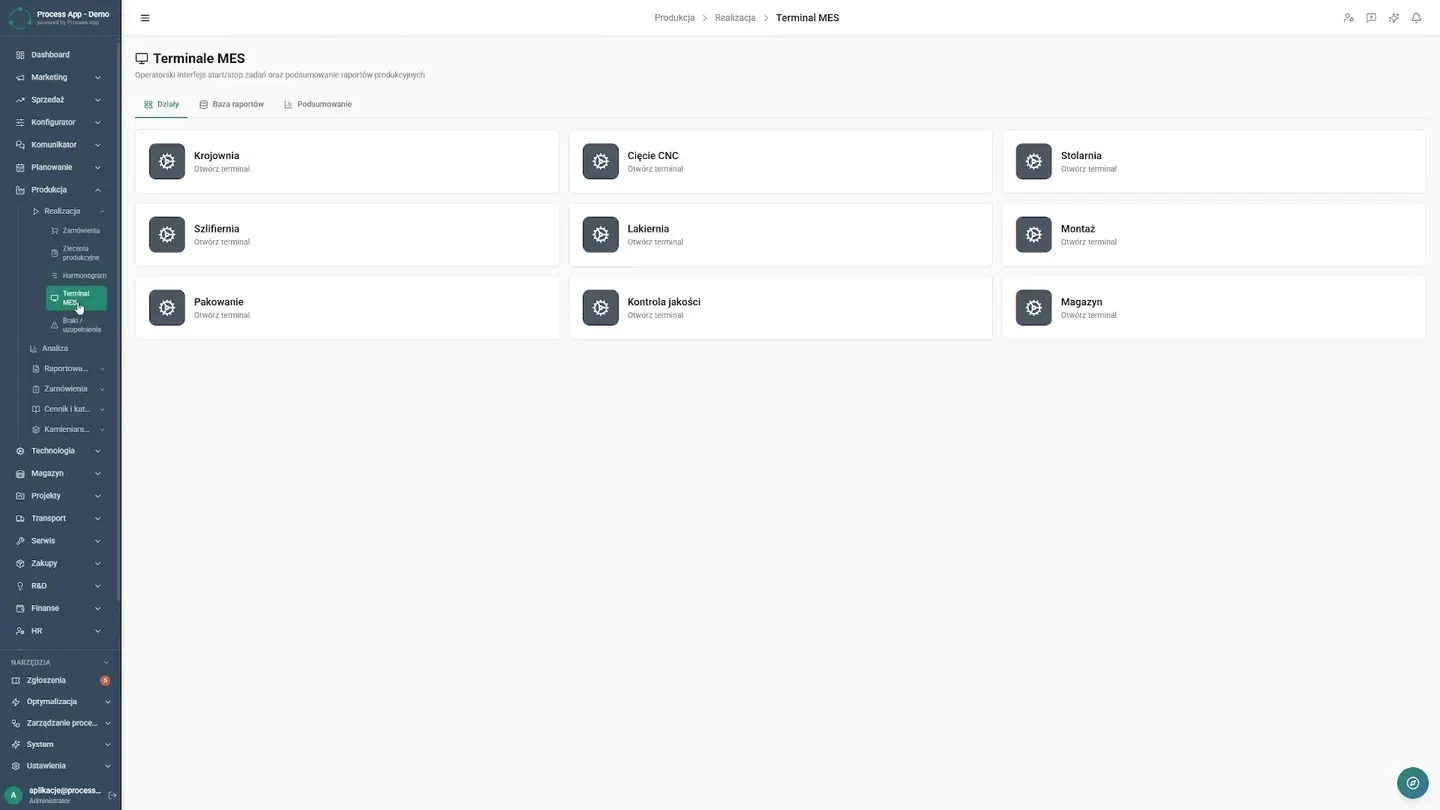Viewport: 1440px width, 810px height.
Task: Open the messages chat icon in header
Action: click(x=1371, y=18)
